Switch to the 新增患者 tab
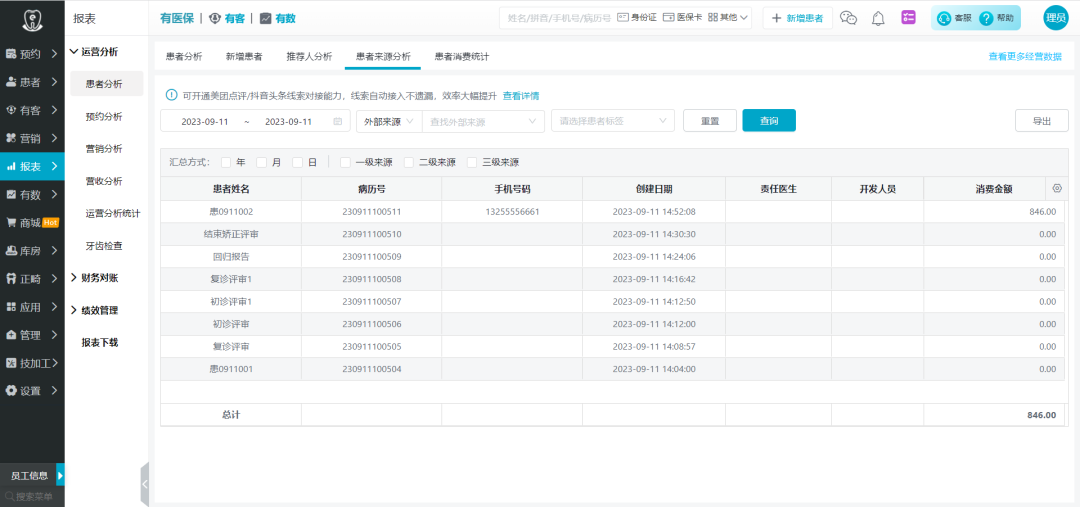The image size is (1080, 507). [244, 57]
